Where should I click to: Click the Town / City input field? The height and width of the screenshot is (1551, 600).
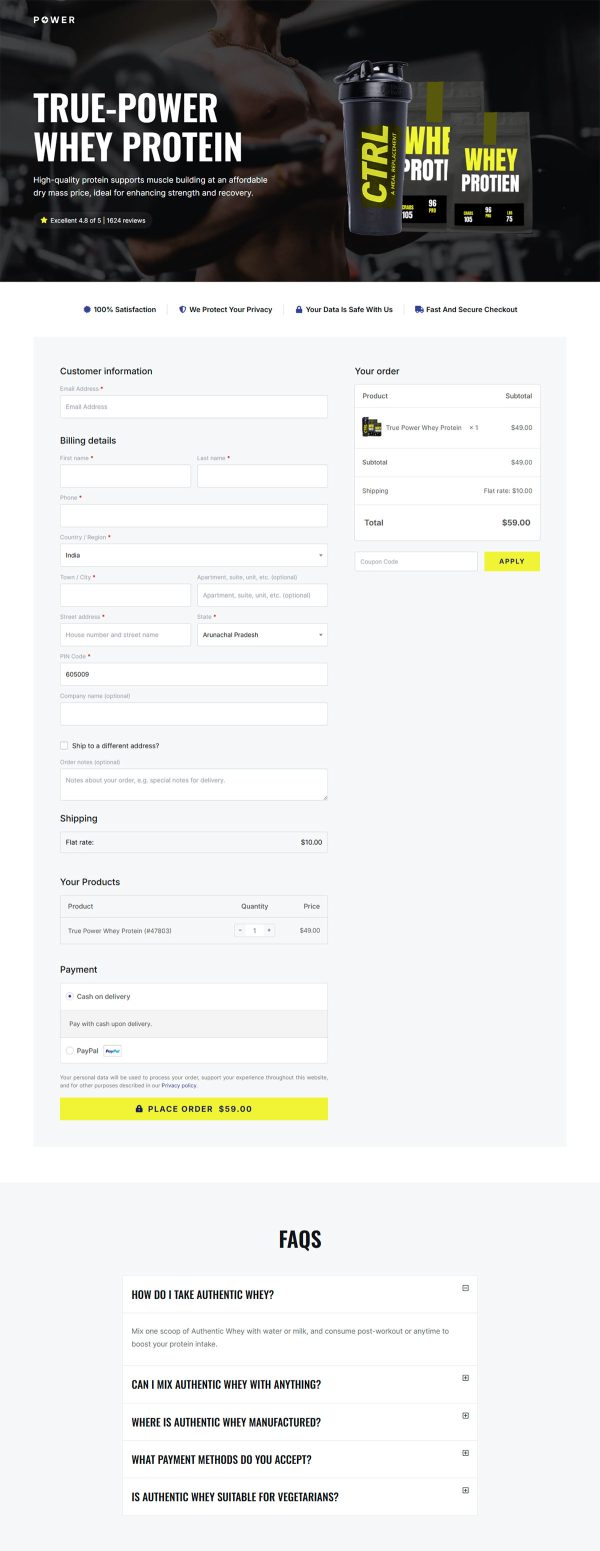pyautogui.click(x=125, y=595)
